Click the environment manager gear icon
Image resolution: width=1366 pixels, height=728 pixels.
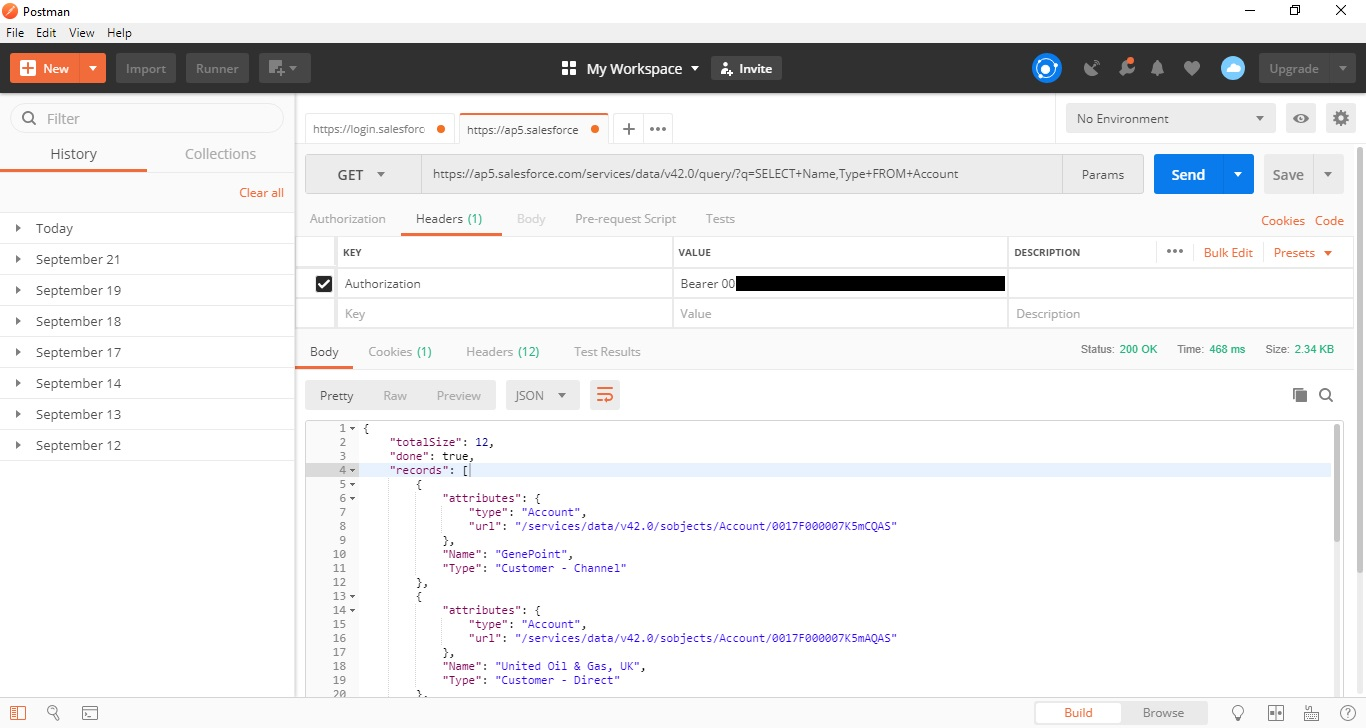tap(1340, 118)
